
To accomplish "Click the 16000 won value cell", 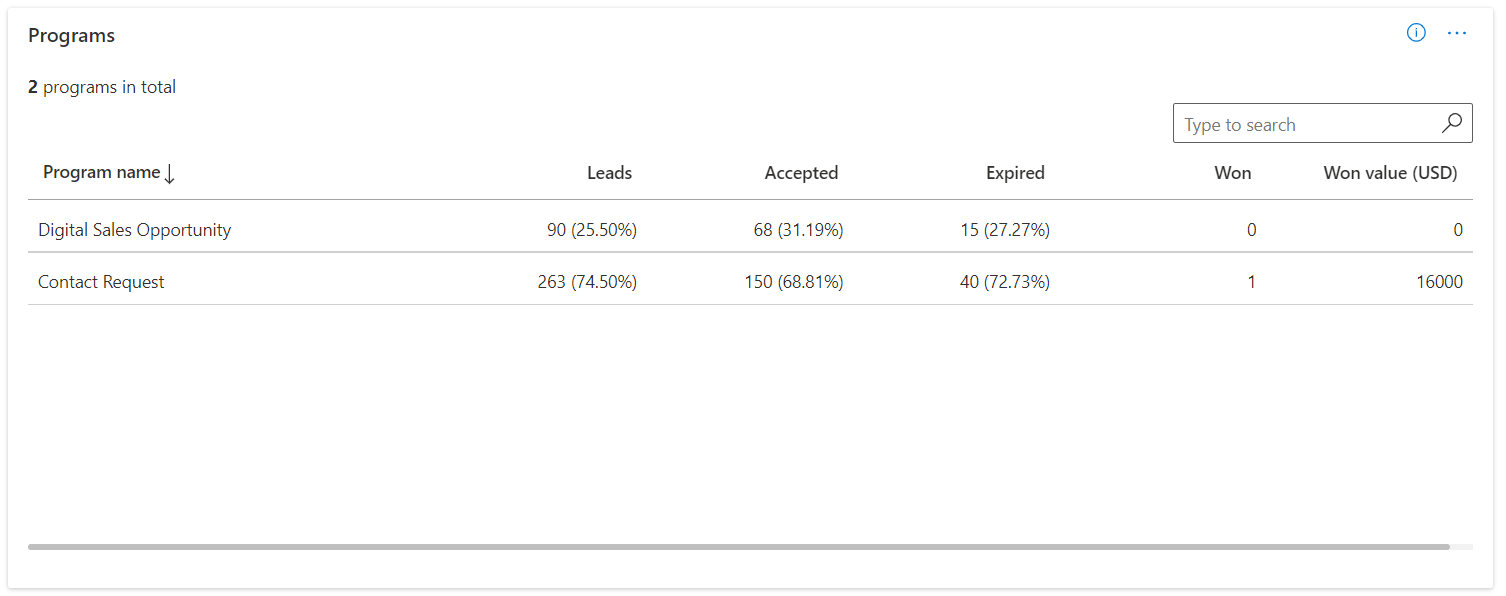I will (x=1439, y=282).
